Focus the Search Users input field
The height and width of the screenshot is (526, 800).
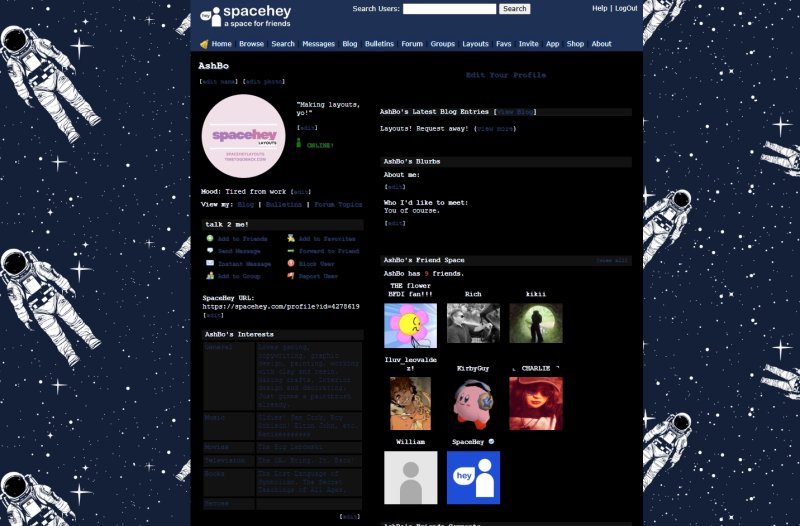click(449, 9)
